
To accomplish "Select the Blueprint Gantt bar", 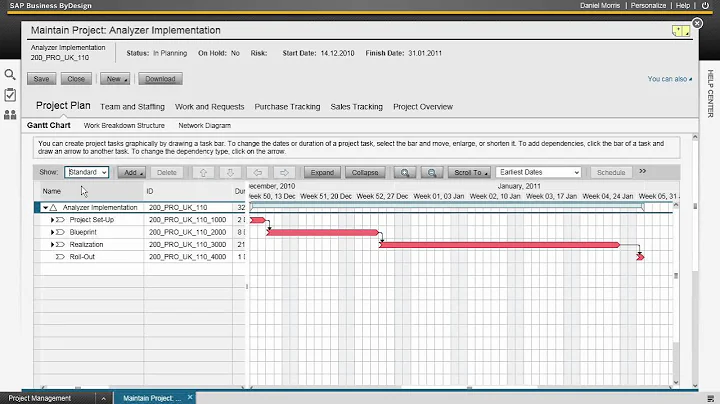I will [322, 233].
